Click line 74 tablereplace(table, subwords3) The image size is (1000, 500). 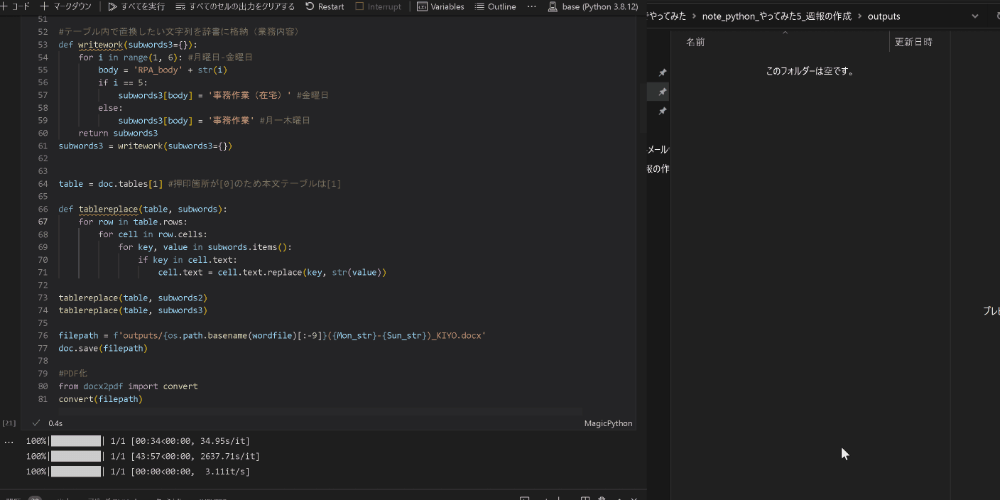[133, 311]
